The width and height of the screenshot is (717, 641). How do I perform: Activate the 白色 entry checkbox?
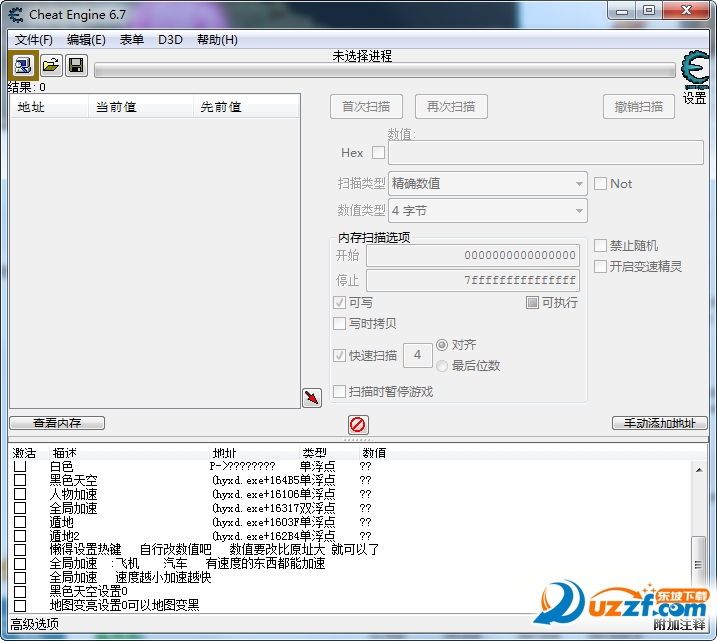pos(20,466)
